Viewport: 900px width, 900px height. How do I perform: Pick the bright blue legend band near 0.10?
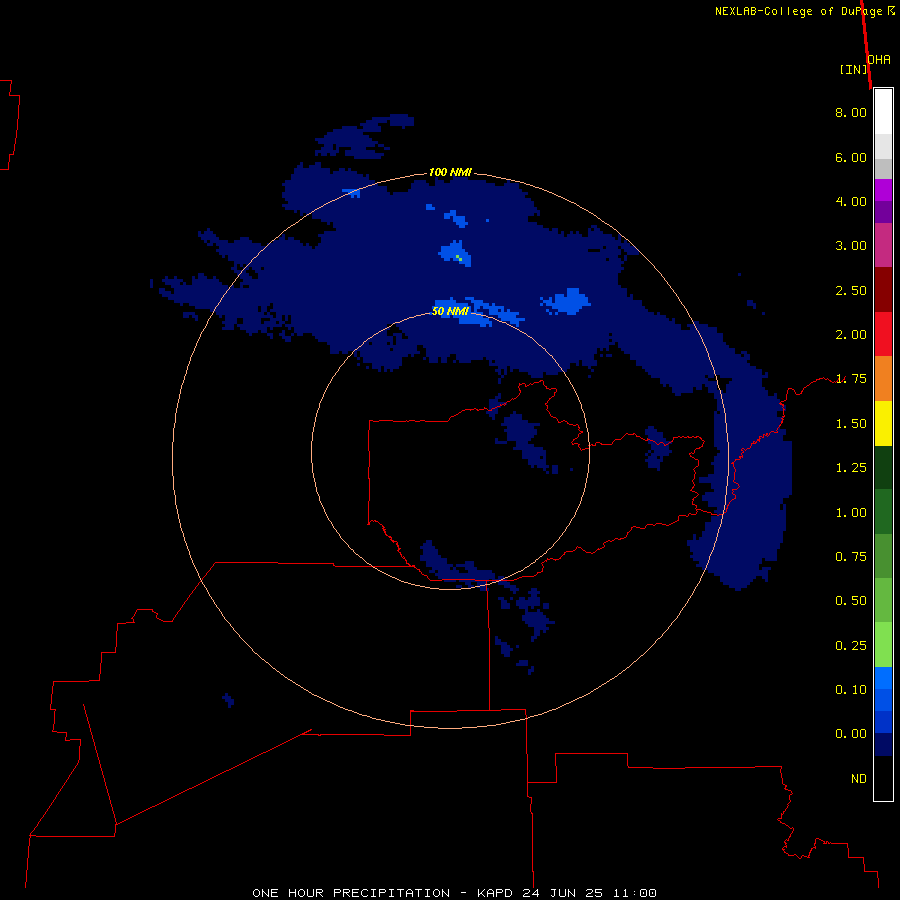(x=883, y=678)
